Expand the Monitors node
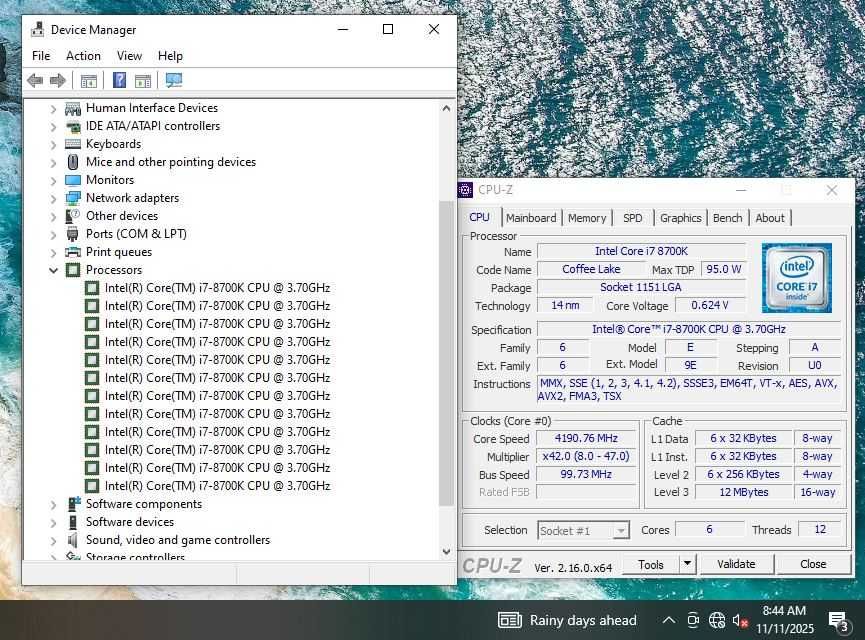Screen dimensions: 865x640 tap(54, 181)
